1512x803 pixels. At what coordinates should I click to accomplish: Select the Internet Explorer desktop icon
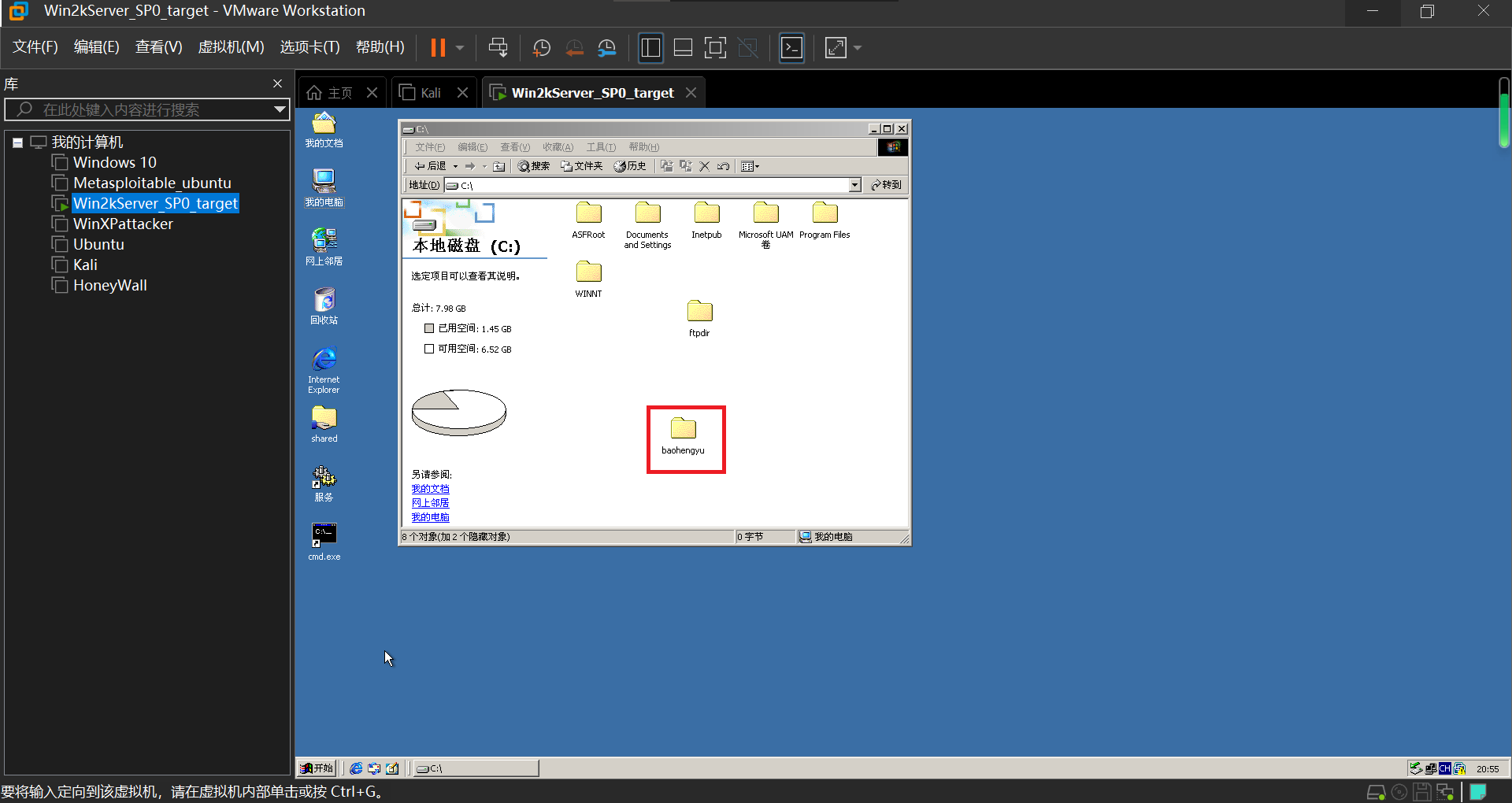click(x=324, y=370)
